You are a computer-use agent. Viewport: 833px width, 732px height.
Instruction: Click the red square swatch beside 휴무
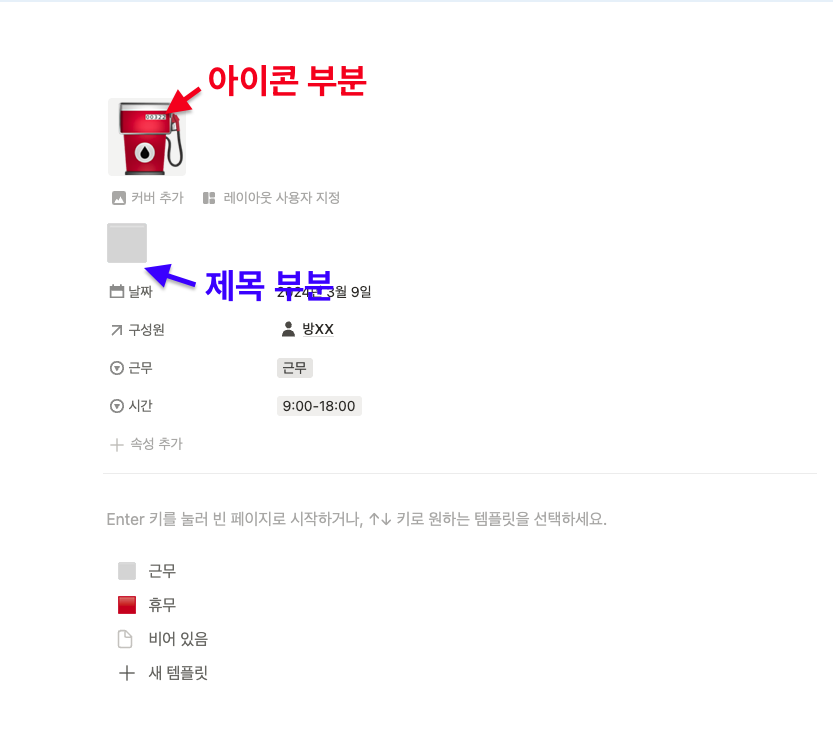point(127,605)
